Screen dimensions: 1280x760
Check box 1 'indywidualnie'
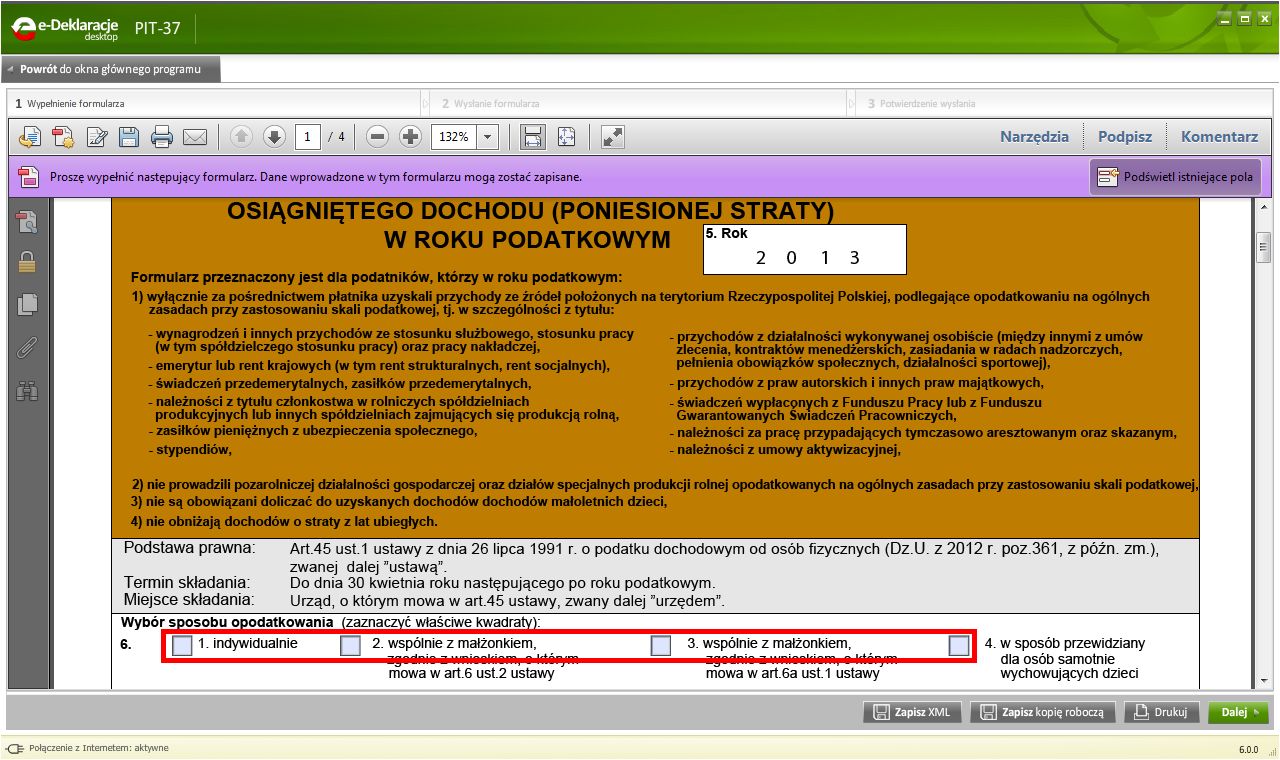click(x=181, y=645)
